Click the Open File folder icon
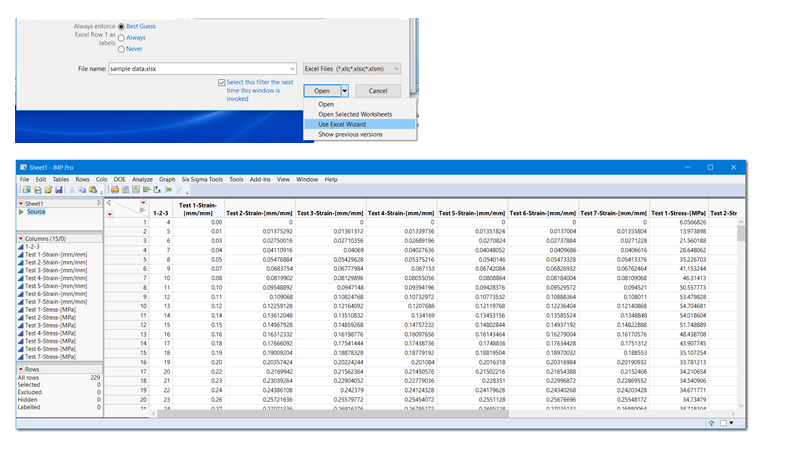Image resolution: width=800 pixels, height=450 pixels. 48,190
